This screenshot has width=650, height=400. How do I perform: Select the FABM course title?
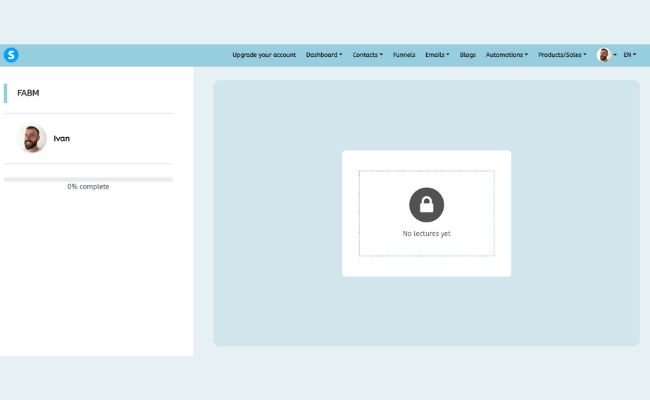pyautogui.click(x=28, y=93)
